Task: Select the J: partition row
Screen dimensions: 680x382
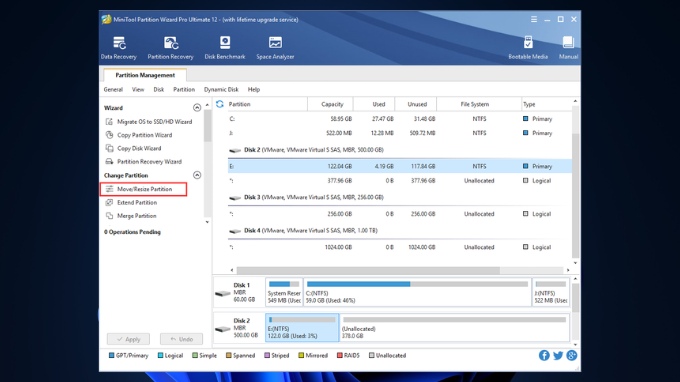Action: click(399, 133)
